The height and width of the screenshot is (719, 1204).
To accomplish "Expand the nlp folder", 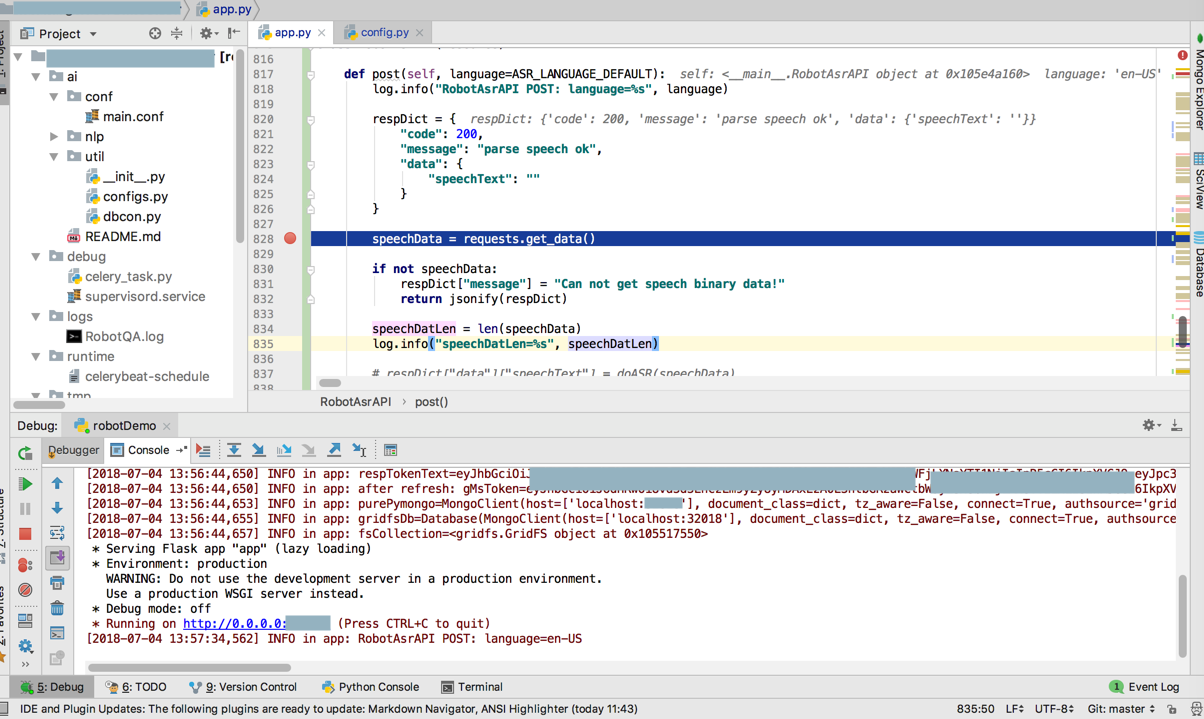I will pyautogui.click(x=55, y=137).
